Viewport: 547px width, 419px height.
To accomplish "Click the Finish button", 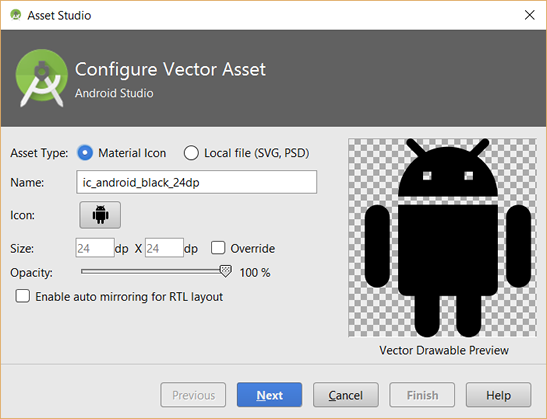I will (x=422, y=395).
